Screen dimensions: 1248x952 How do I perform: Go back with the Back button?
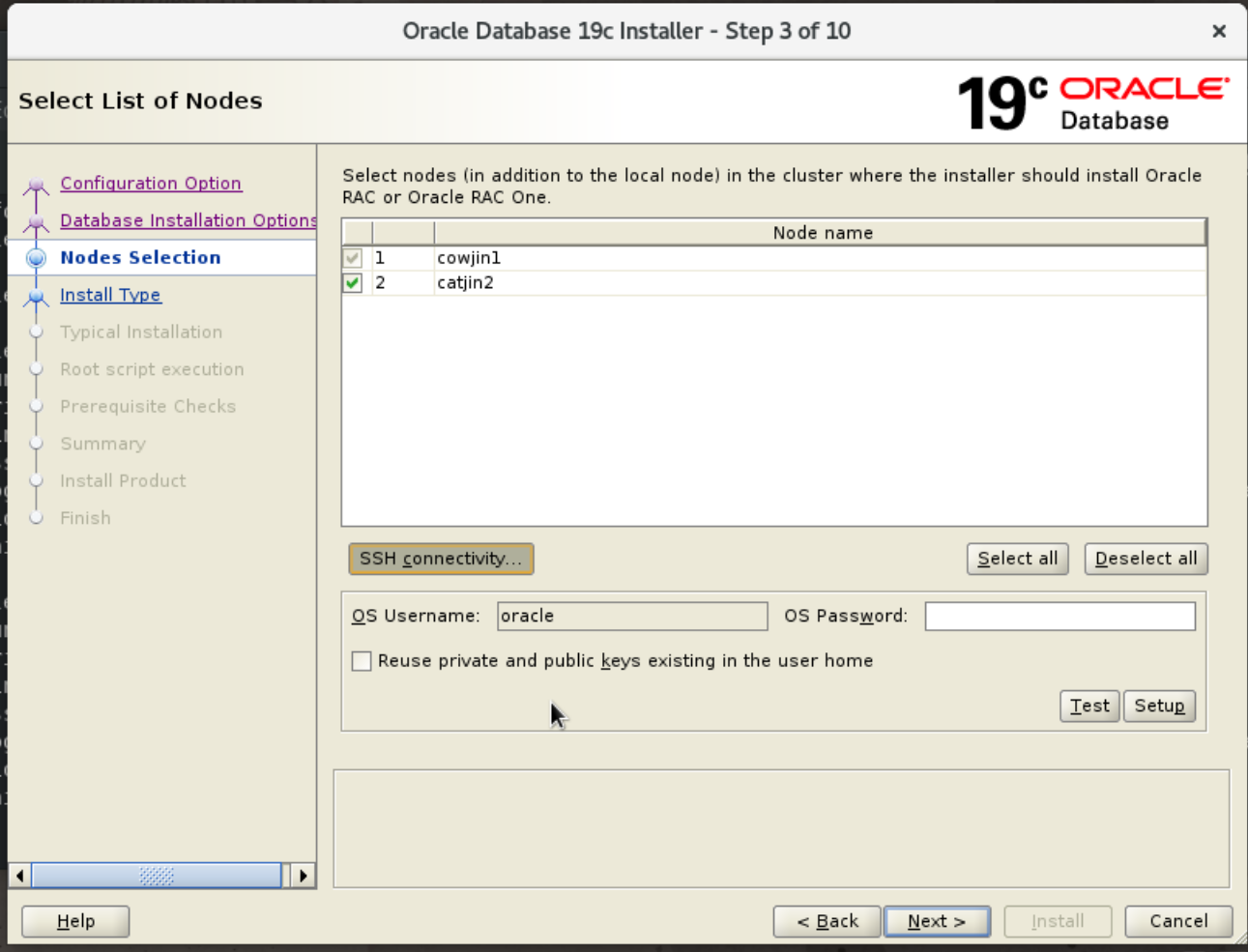pos(827,921)
